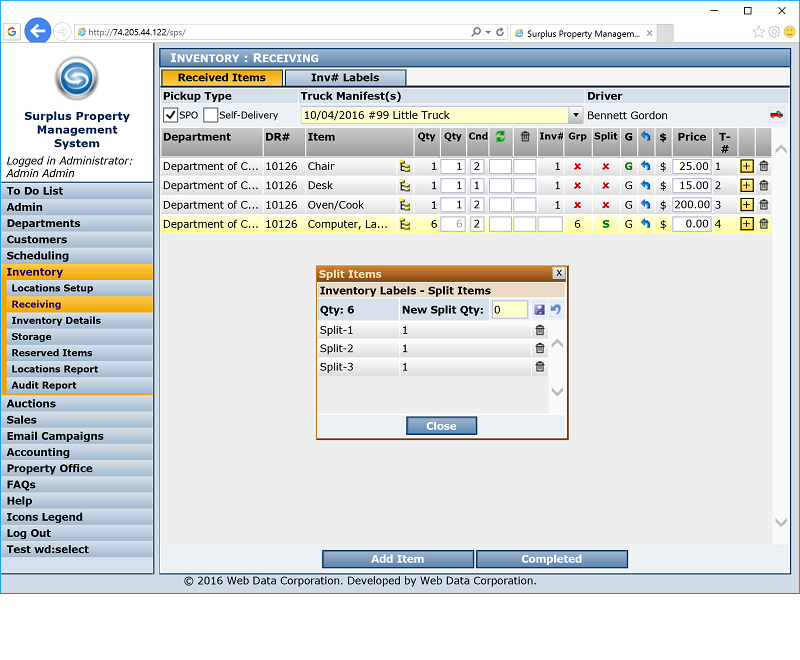
Task: Click Log Out in the sidebar
Action: click(77, 534)
